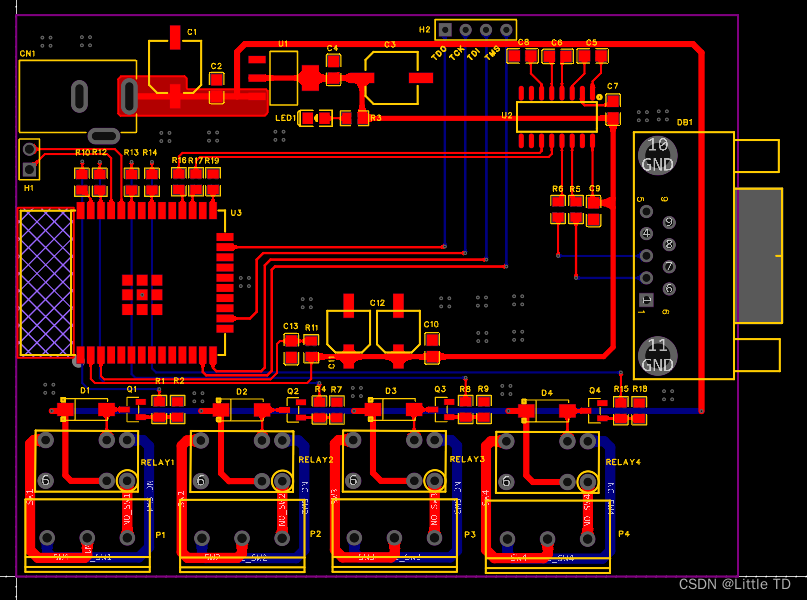
Task: Select DB1 connector pin 9 pad
Action: (669, 222)
